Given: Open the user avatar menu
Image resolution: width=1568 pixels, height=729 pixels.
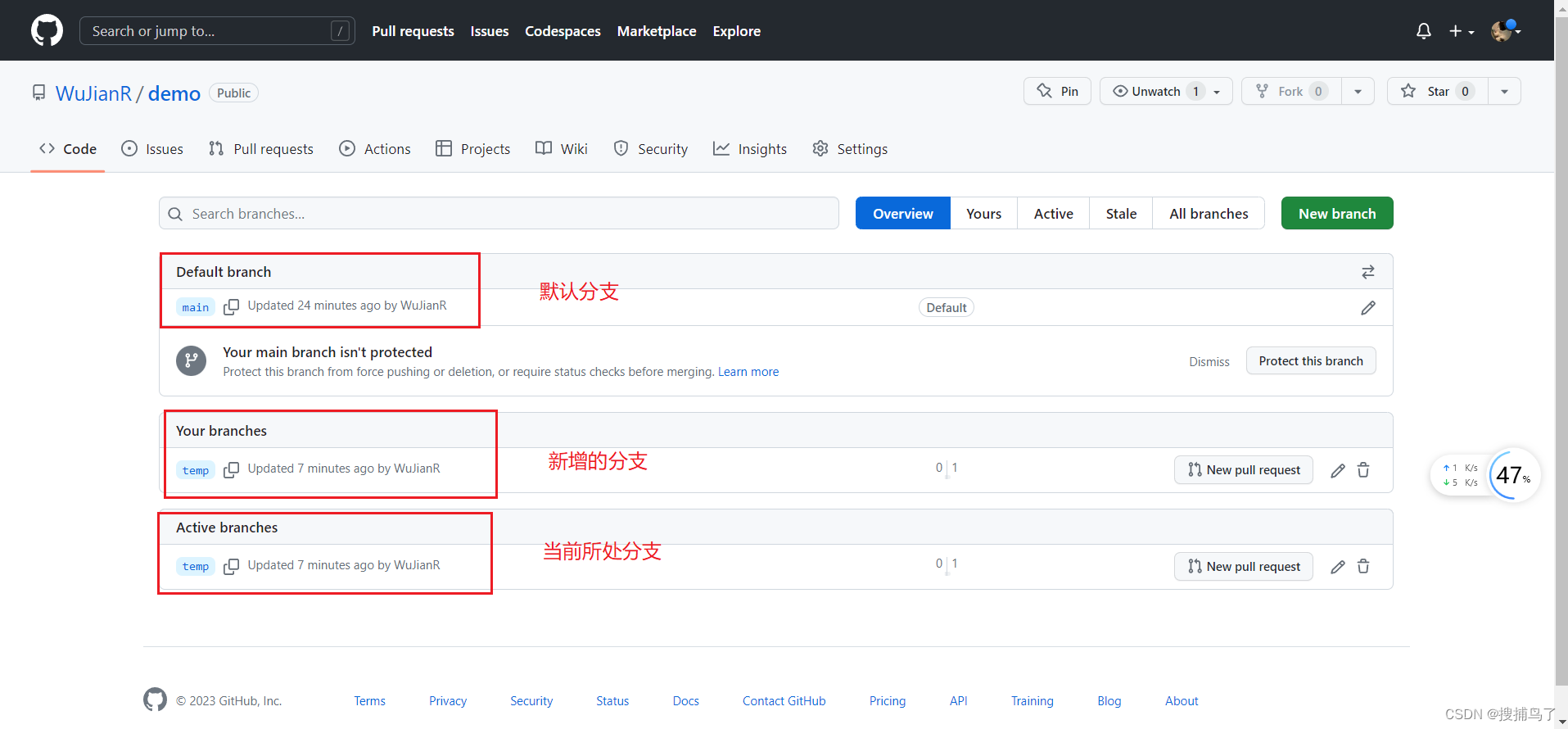Looking at the screenshot, I should (x=1505, y=30).
